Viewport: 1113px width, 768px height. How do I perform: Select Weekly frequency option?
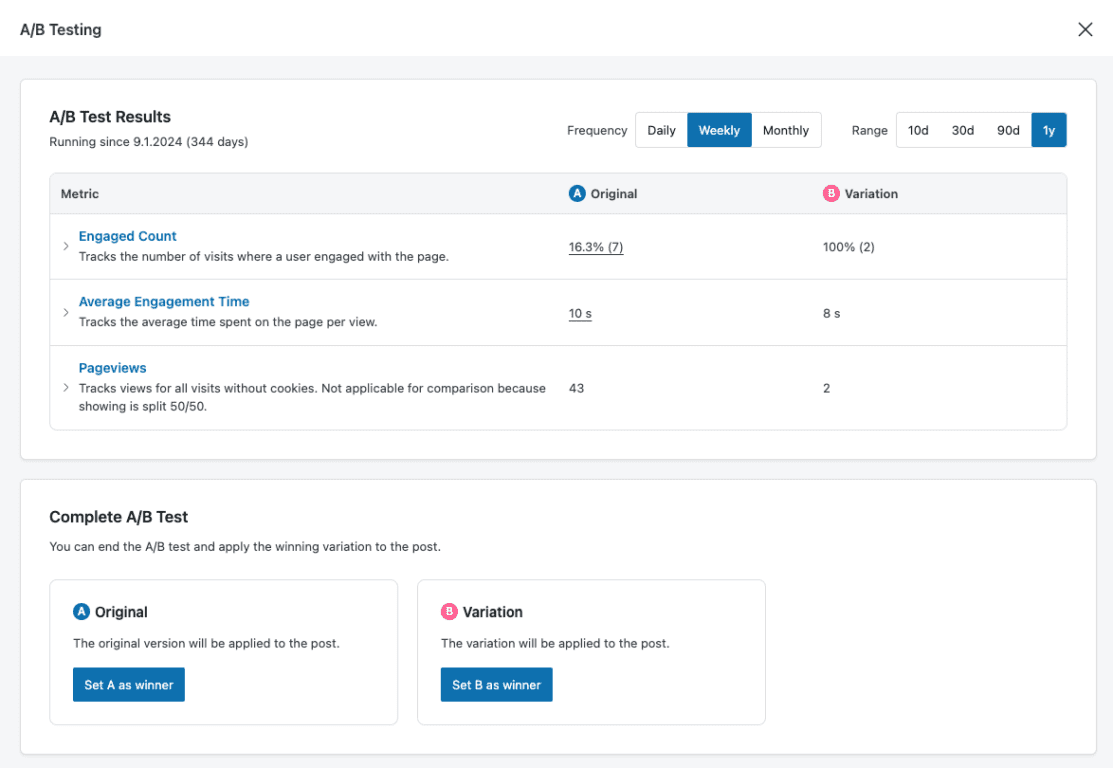pos(719,130)
